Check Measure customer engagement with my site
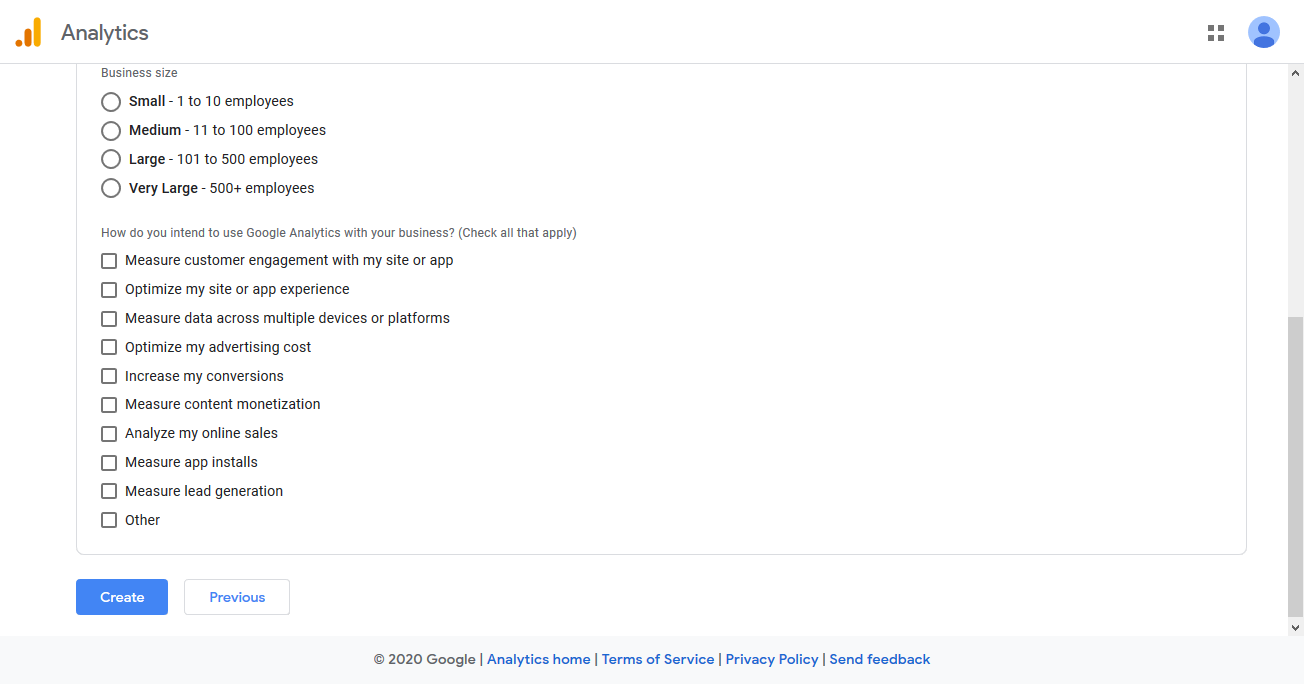1304x684 pixels. (x=109, y=260)
